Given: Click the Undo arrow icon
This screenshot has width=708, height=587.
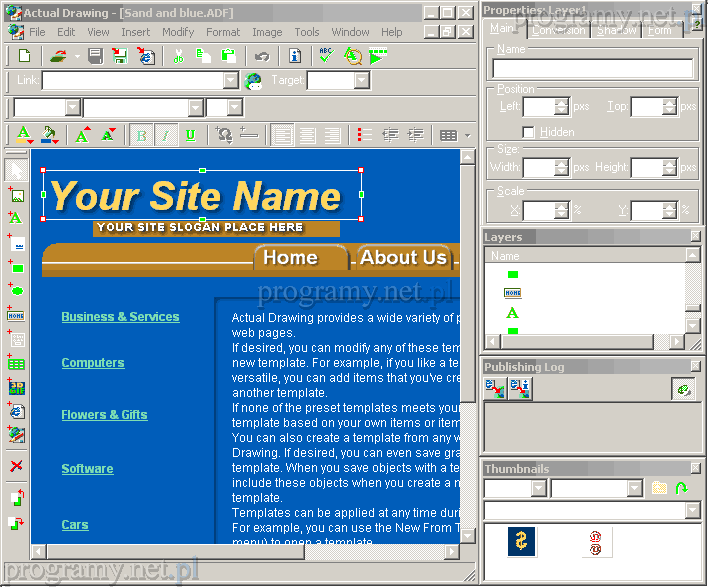Looking at the screenshot, I should [x=262, y=56].
